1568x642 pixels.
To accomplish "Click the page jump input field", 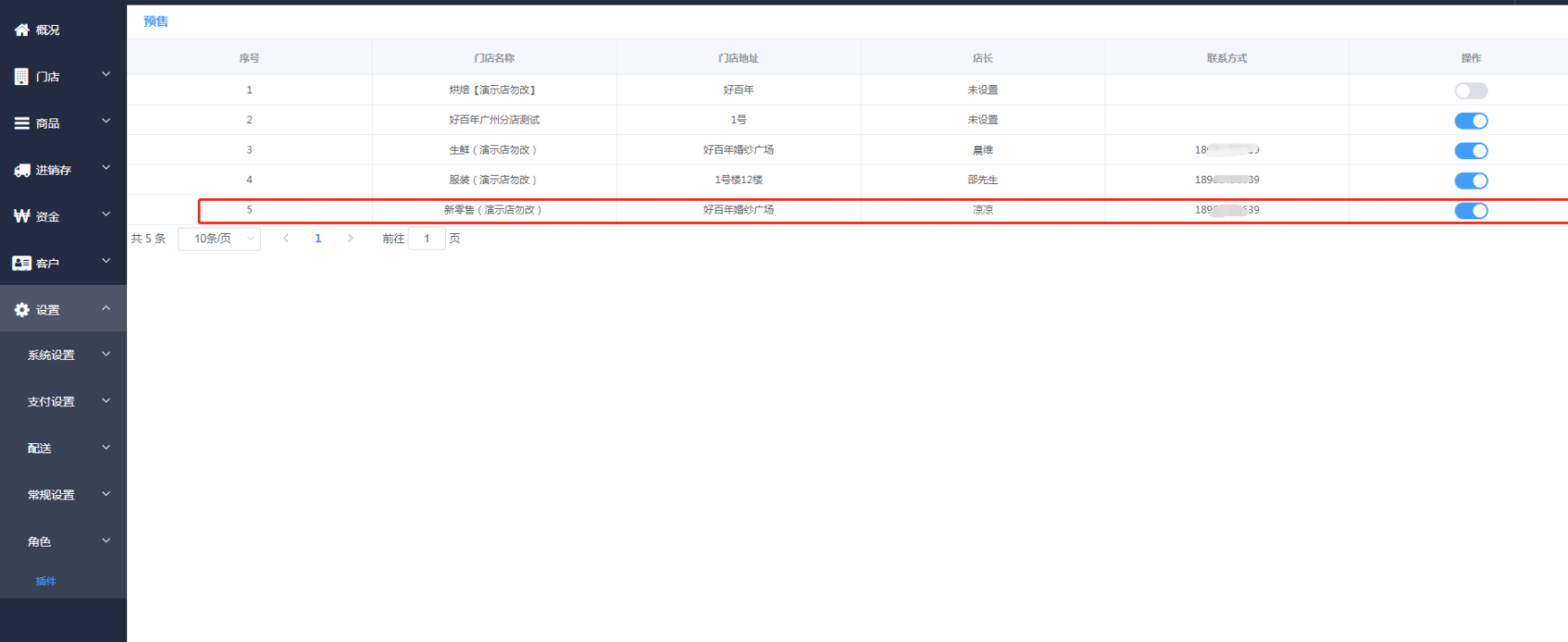I will point(427,239).
